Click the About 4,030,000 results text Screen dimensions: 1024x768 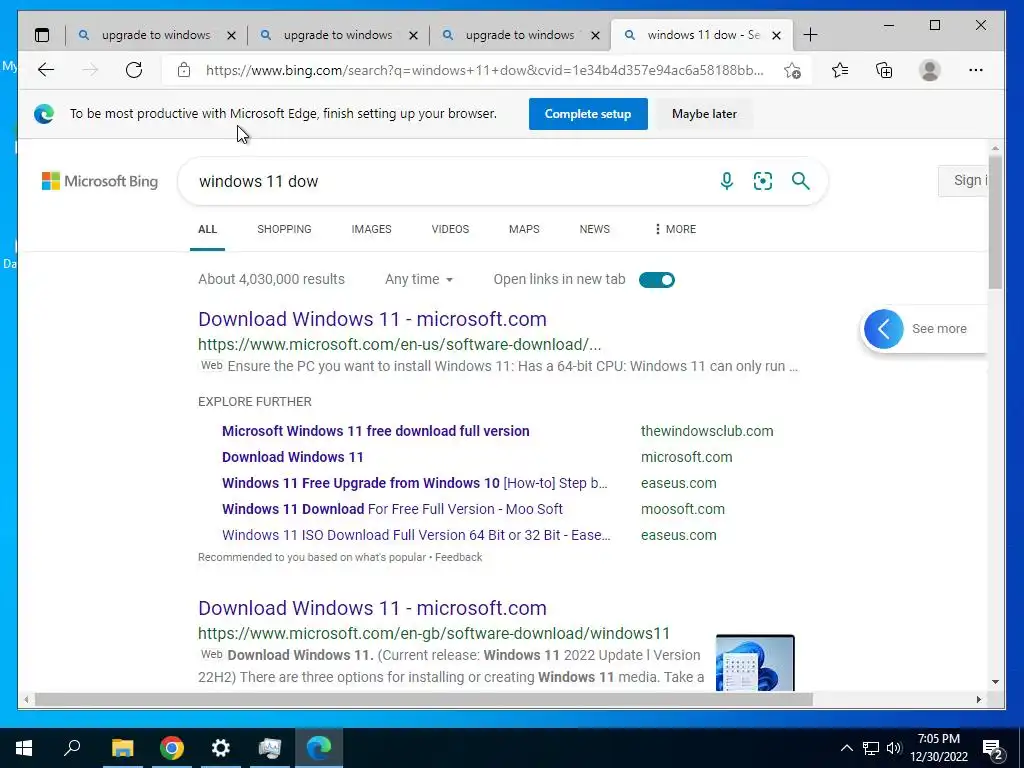coord(271,280)
